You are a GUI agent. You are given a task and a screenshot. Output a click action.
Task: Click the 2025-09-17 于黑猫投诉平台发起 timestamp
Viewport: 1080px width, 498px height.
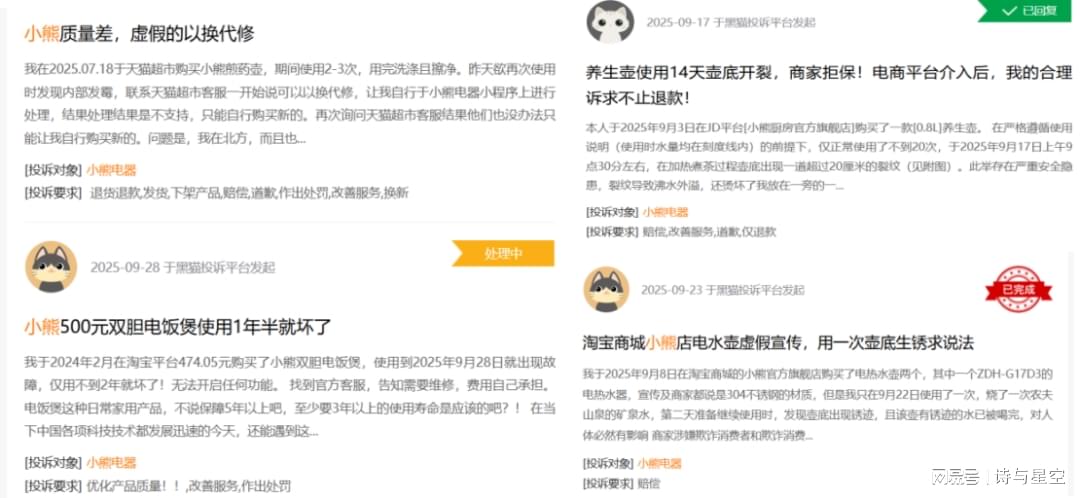point(731,22)
